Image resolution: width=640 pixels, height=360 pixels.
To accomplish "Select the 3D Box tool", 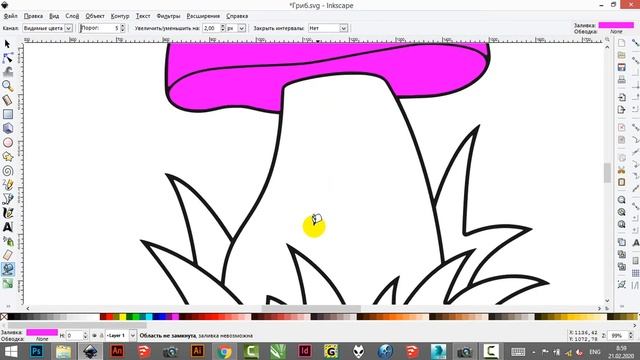I will point(7,128).
